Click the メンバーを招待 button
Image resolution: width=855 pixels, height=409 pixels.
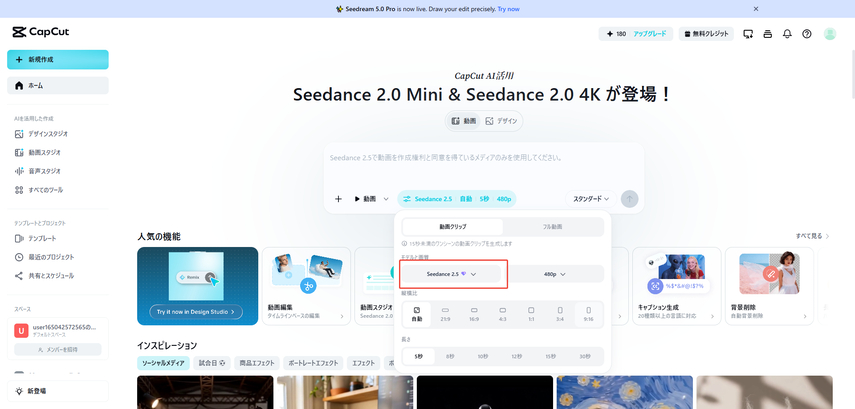pos(58,350)
